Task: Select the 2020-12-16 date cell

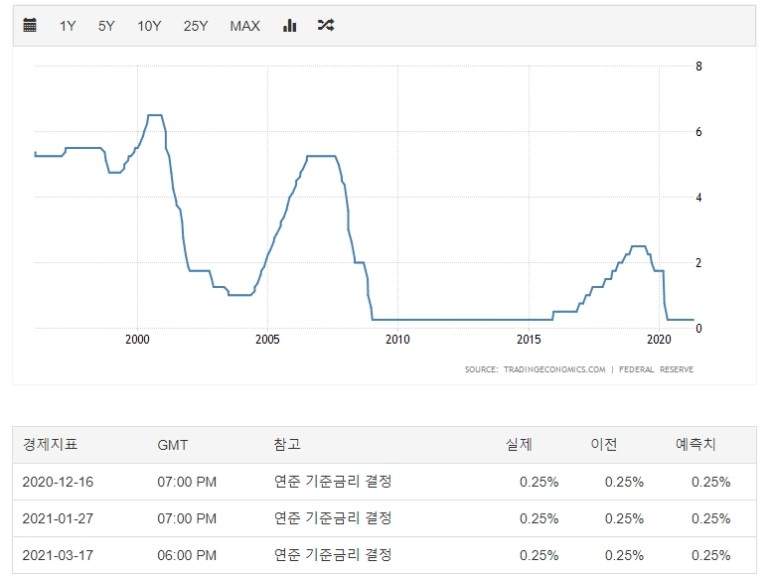Action: [x=58, y=482]
